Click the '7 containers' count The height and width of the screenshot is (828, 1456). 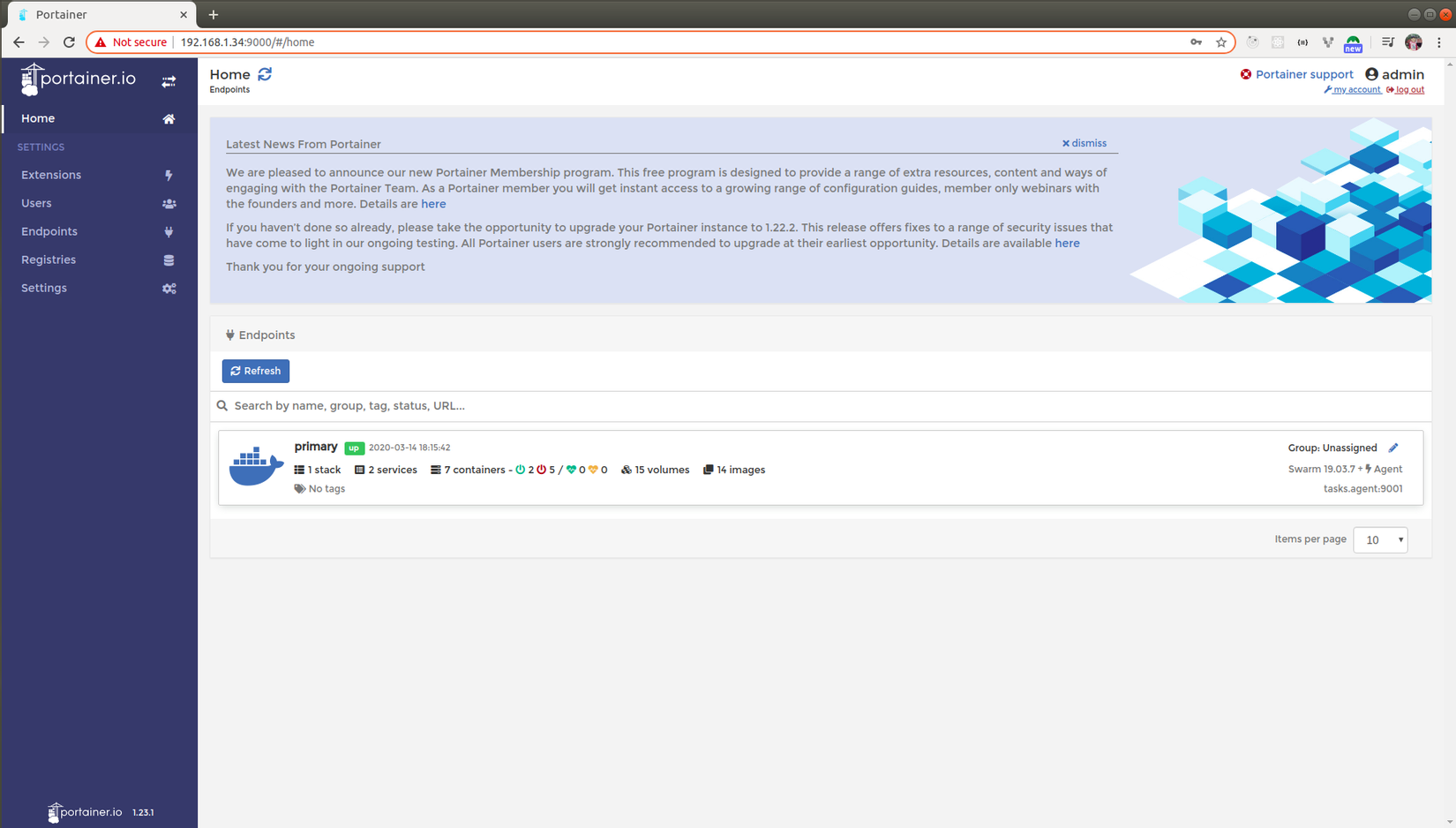click(468, 470)
